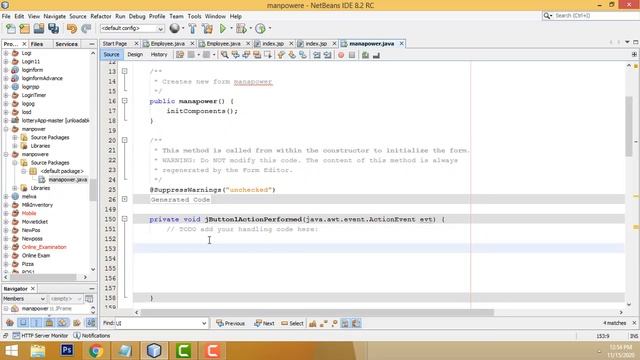This screenshot has height=360, width=640.
Task: Collapse the manpower project node in tree
Action: tap(6, 129)
